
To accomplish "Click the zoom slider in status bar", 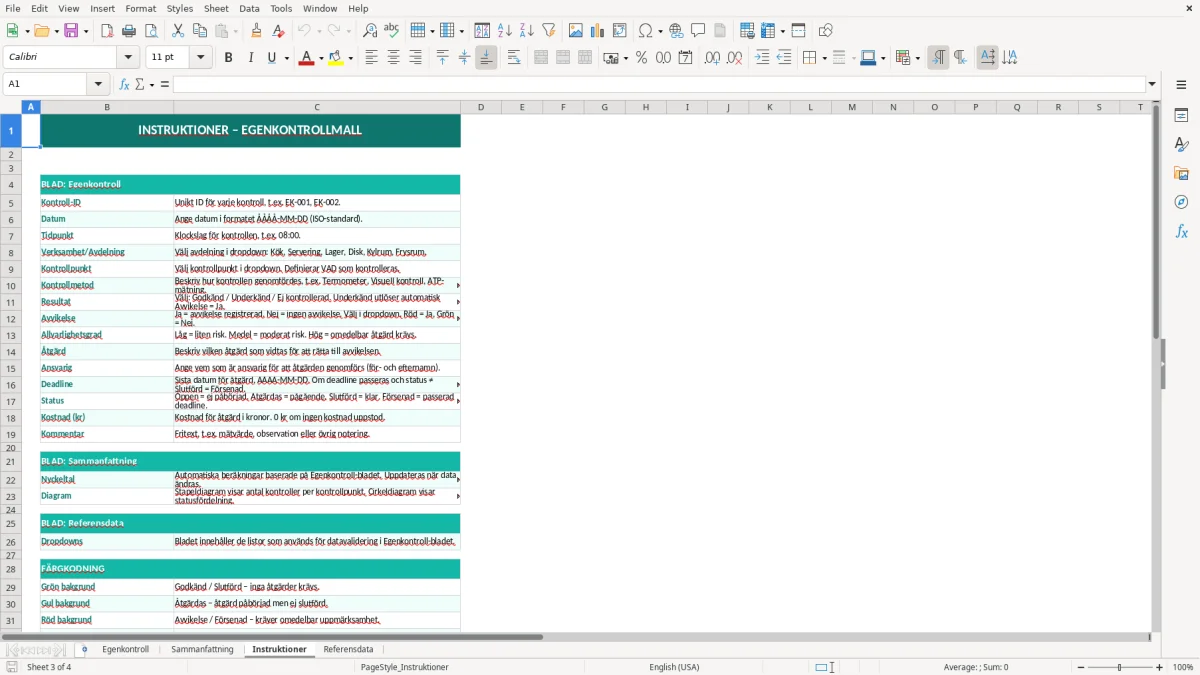I will tap(1119, 667).
